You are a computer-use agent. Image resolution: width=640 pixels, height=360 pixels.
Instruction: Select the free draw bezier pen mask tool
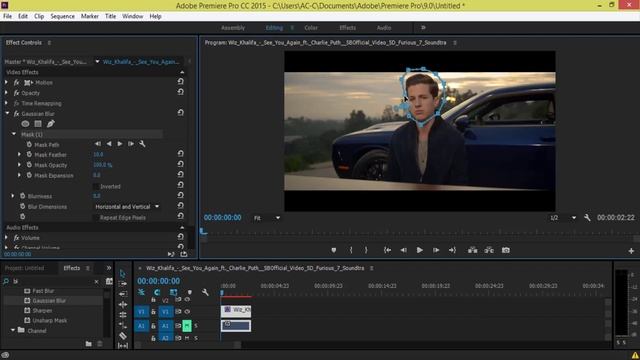pos(51,124)
